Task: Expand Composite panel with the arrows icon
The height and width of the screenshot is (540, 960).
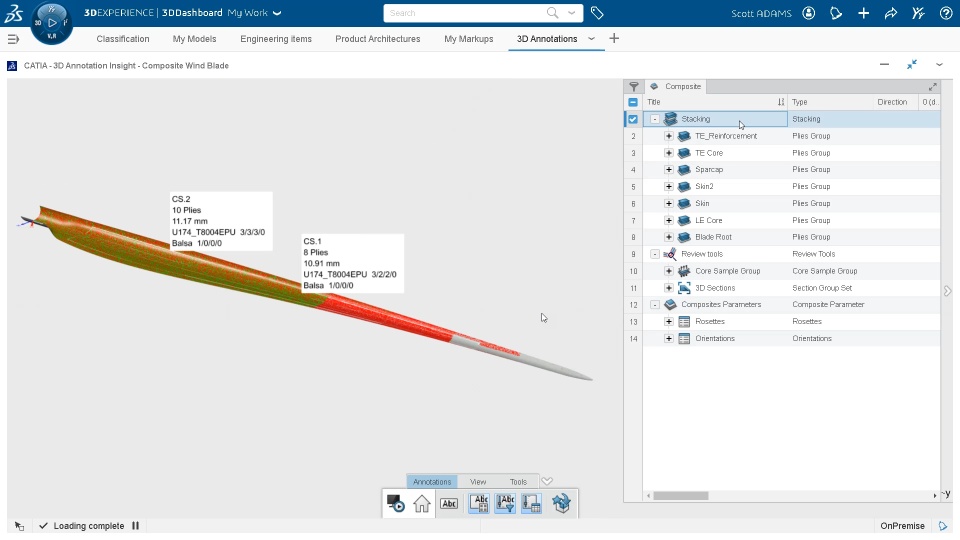Action: coord(932,86)
